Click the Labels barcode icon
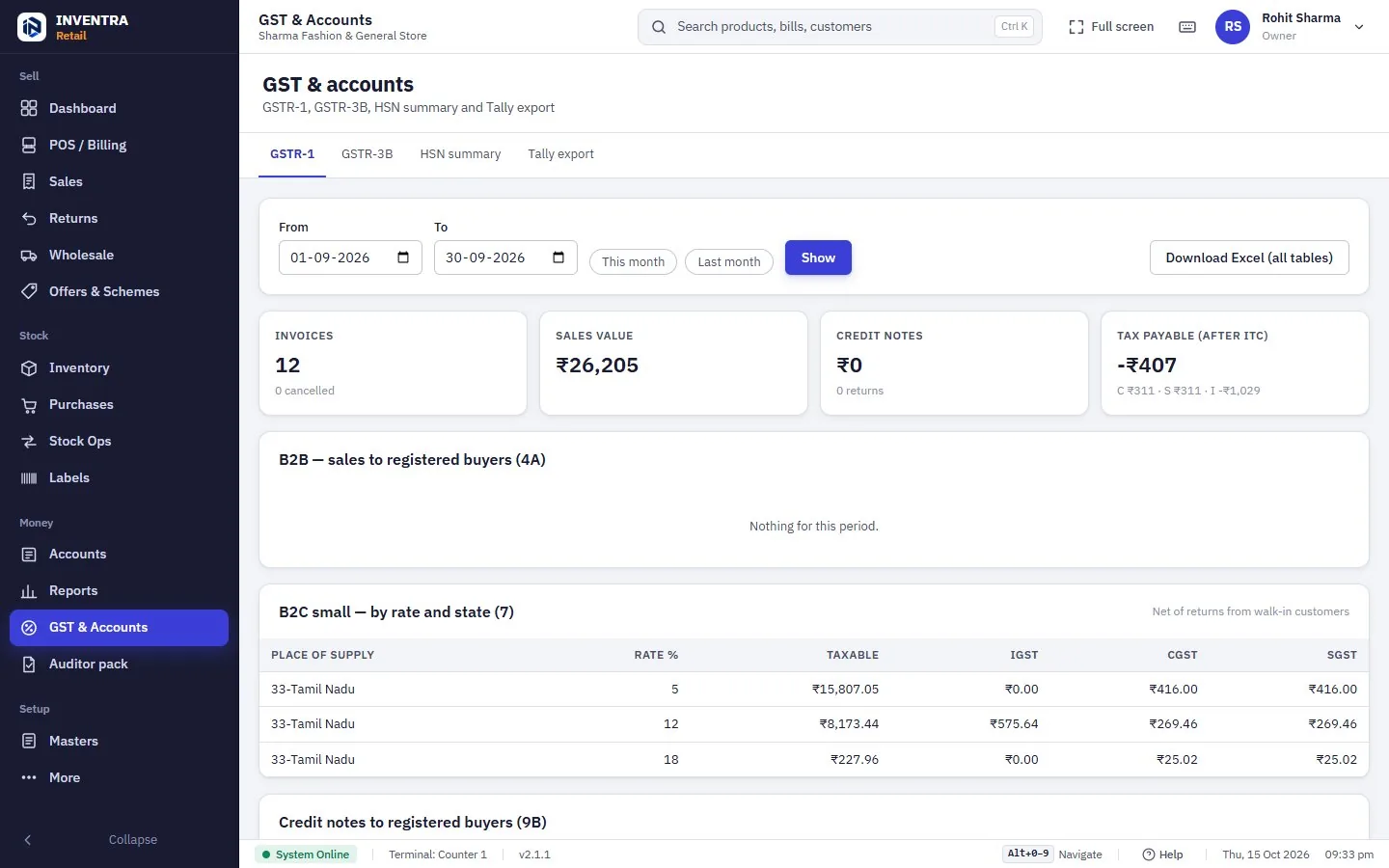 pyautogui.click(x=29, y=477)
